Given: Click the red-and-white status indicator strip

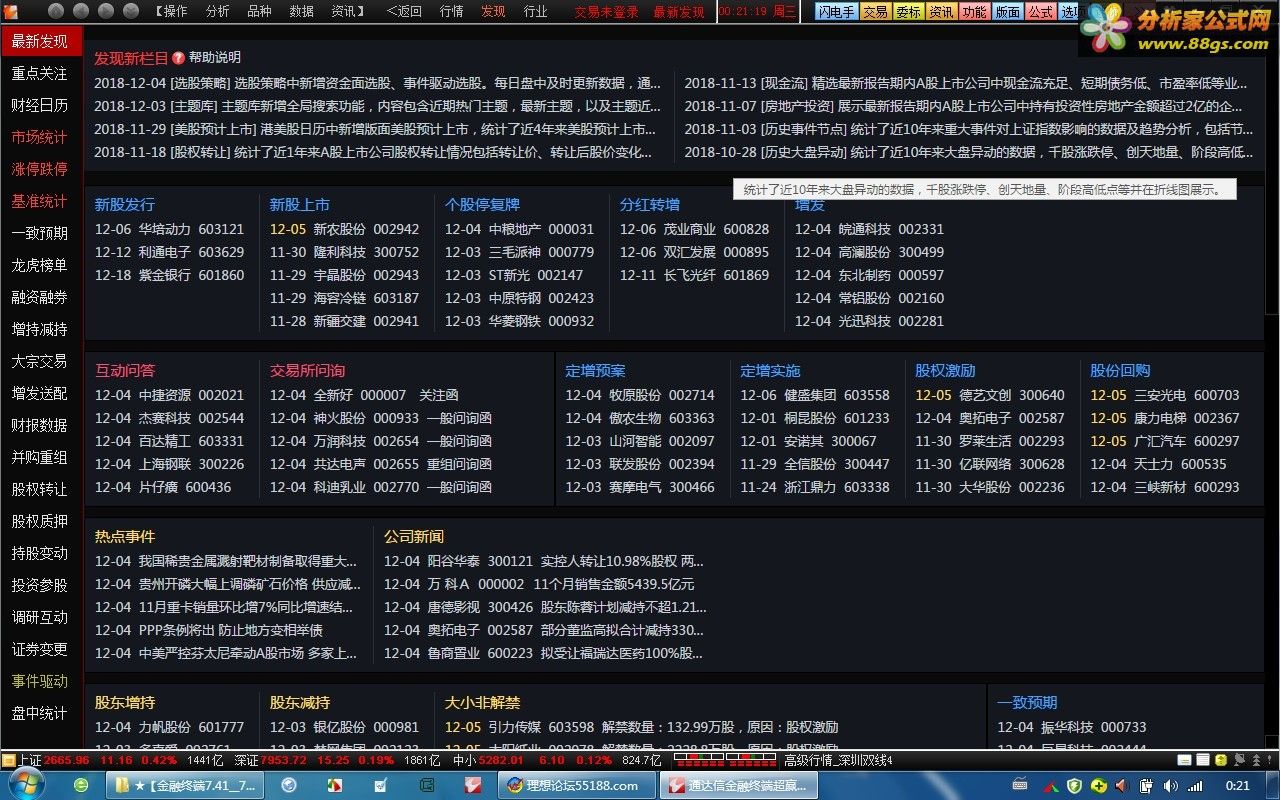Looking at the screenshot, I should pos(725,760).
